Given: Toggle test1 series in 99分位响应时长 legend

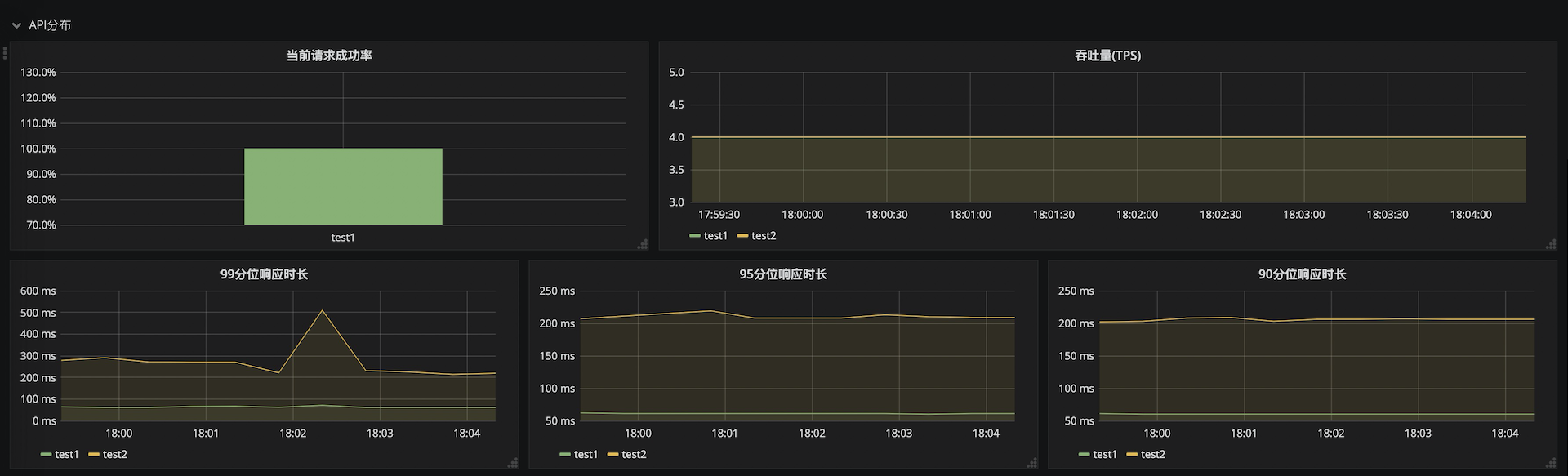Looking at the screenshot, I should pos(60,455).
